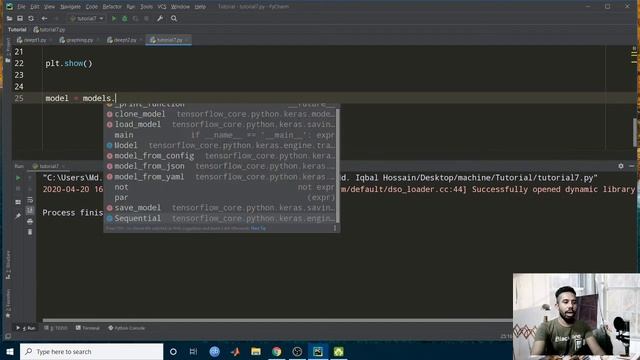
Task: Choose Sequential from the completion list
Action: click(220, 218)
